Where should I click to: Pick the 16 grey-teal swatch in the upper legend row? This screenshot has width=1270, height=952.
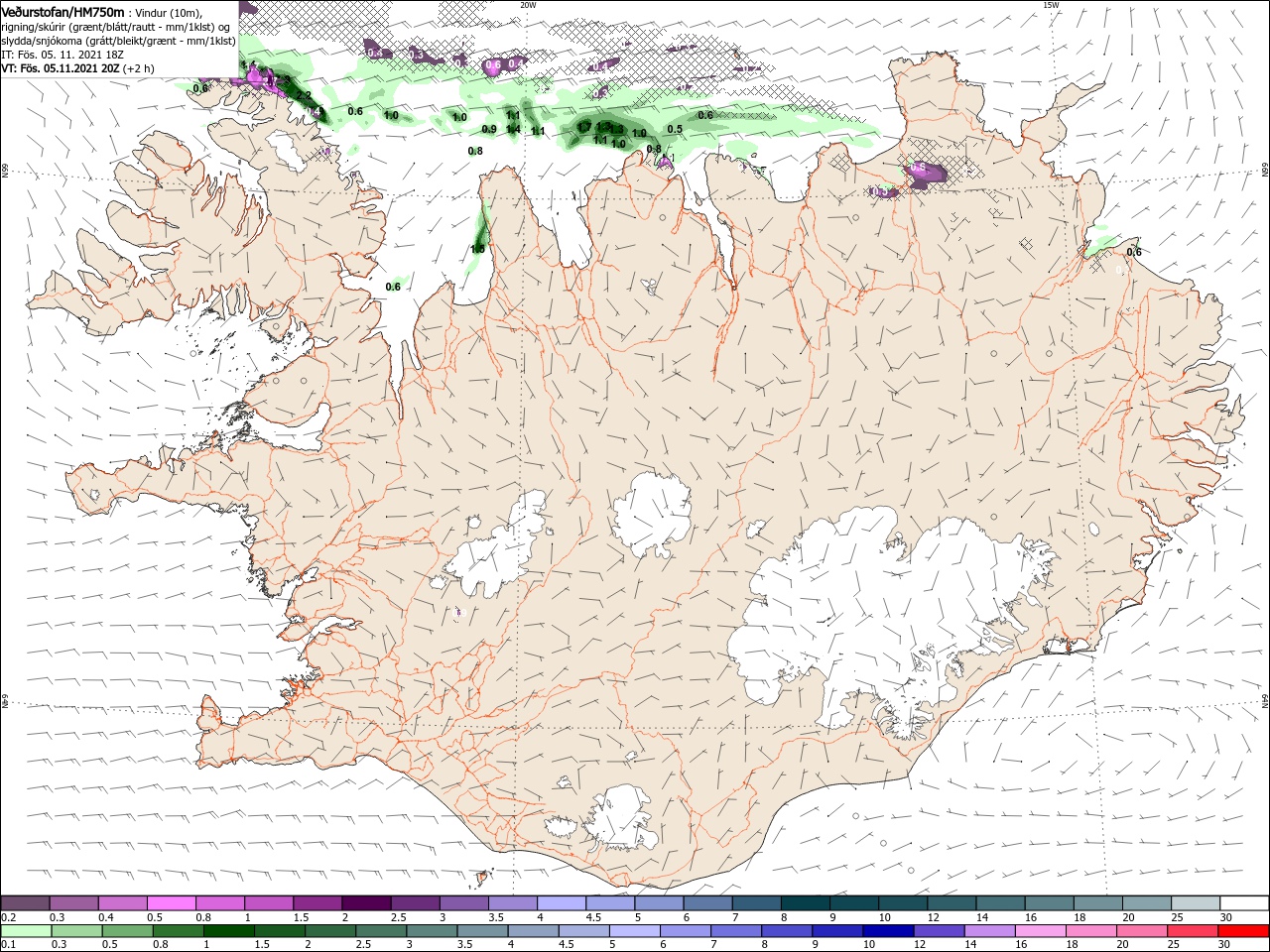(x=1050, y=903)
